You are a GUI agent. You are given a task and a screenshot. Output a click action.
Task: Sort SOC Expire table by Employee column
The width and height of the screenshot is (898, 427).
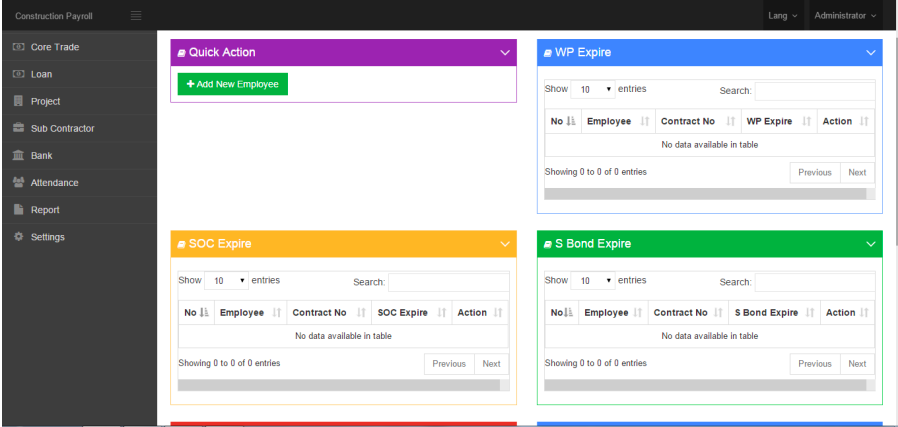coord(249,313)
